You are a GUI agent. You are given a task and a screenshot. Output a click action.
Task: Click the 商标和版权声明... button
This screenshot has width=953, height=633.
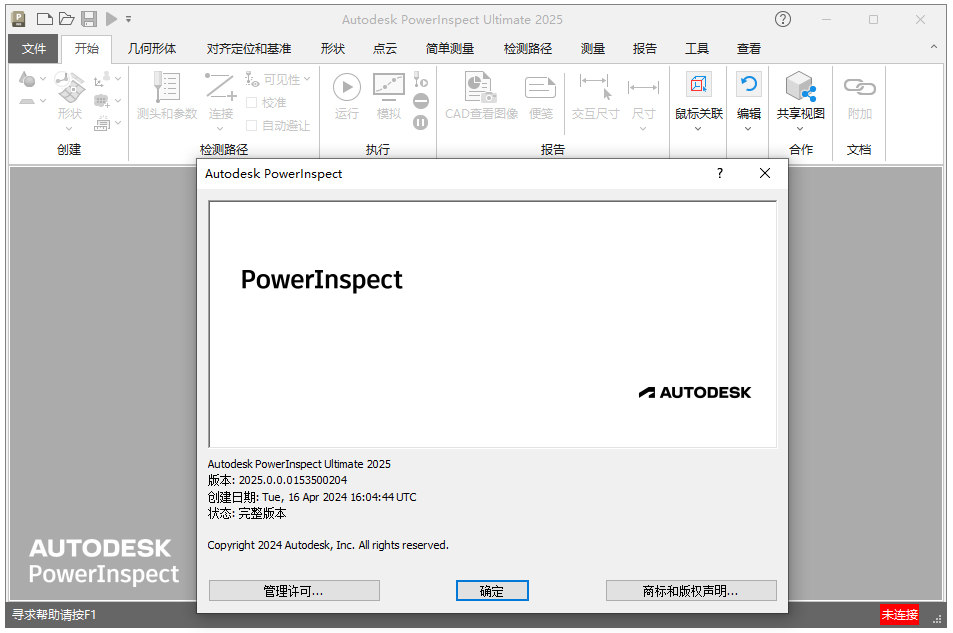tap(691, 590)
